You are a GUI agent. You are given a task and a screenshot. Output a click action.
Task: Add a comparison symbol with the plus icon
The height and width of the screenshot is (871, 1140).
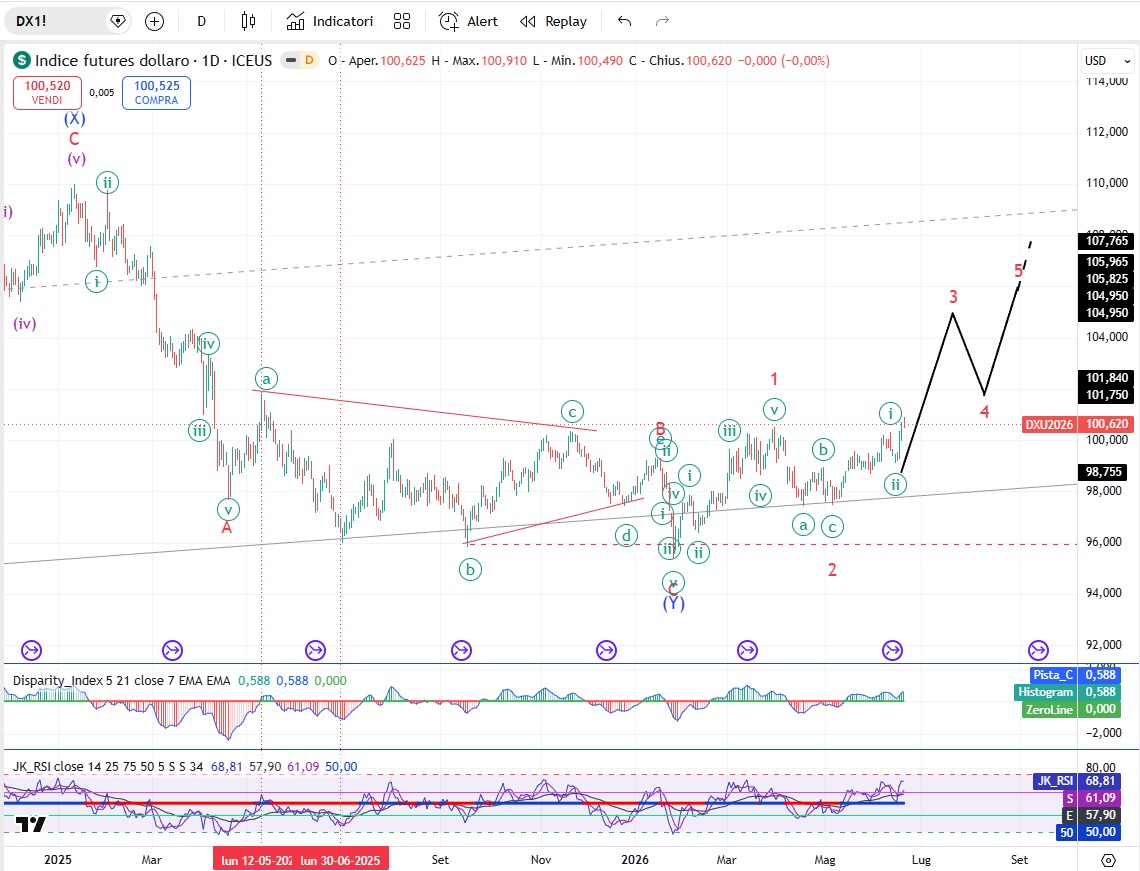(x=154, y=22)
